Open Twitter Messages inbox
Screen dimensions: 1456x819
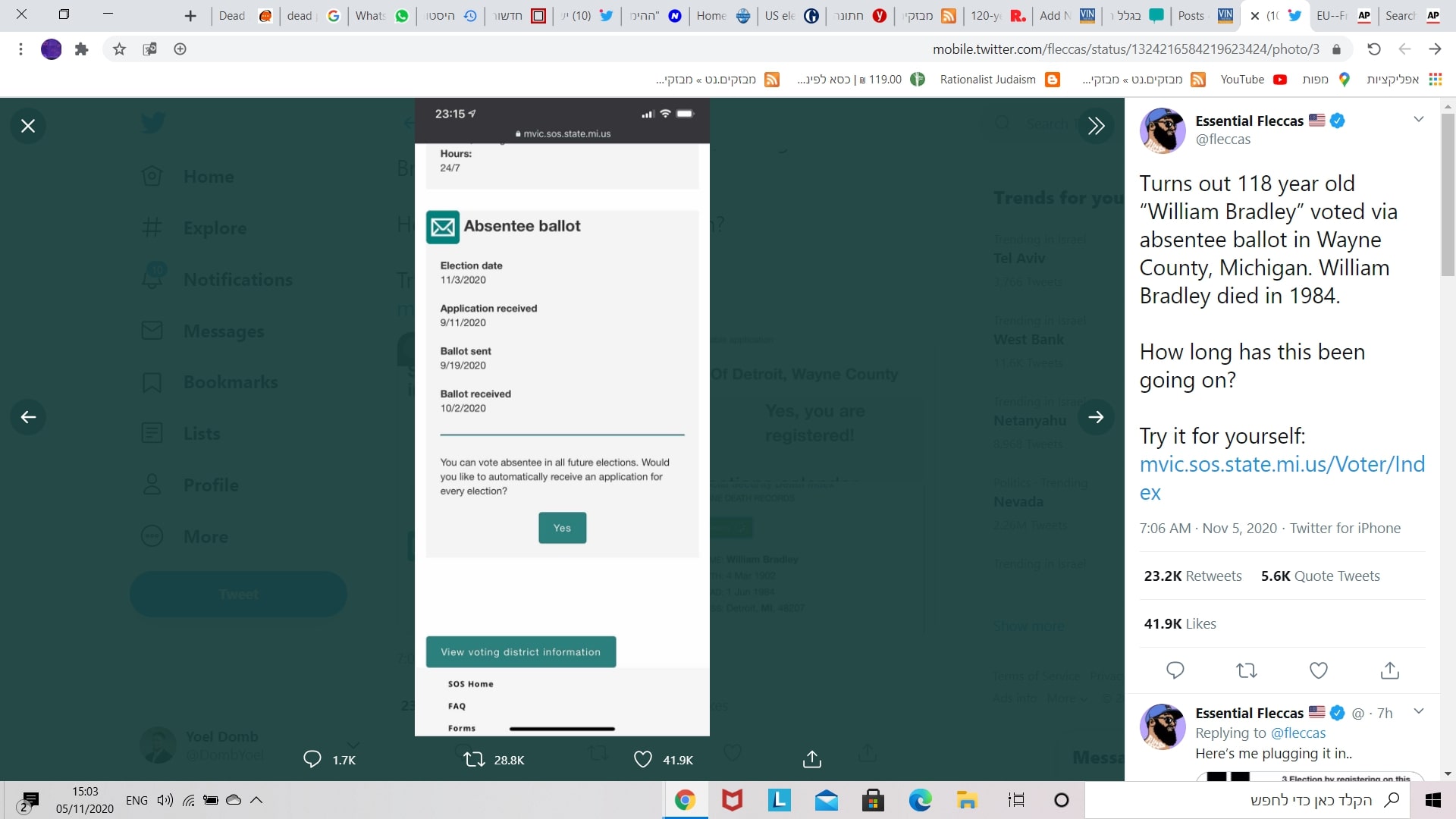click(x=222, y=330)
